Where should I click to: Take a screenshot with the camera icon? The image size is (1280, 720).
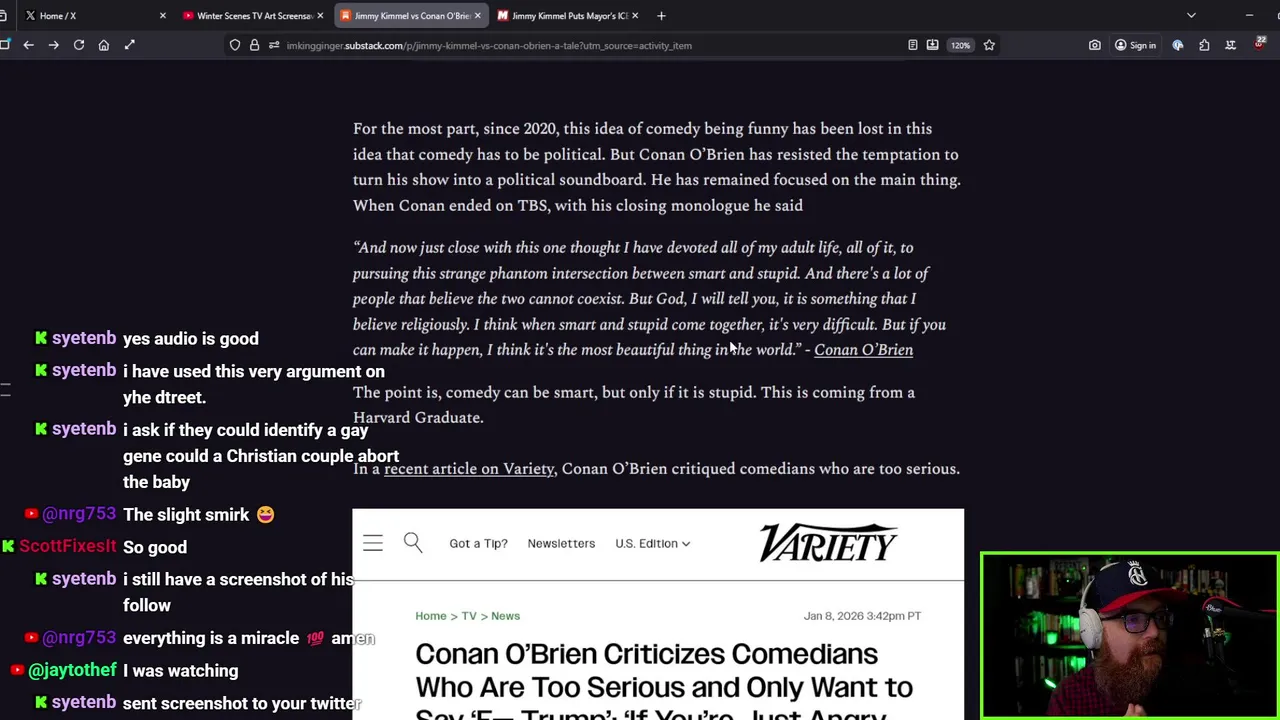(1095, 45)
